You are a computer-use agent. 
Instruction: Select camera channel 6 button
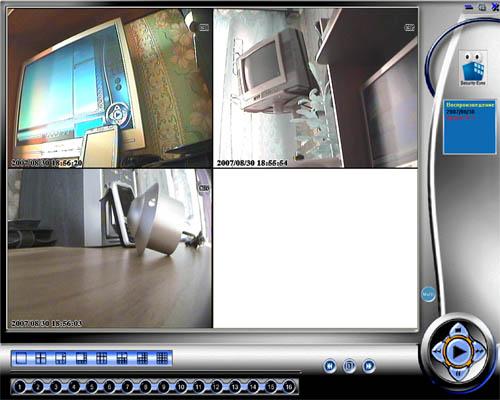coord(109,387)
